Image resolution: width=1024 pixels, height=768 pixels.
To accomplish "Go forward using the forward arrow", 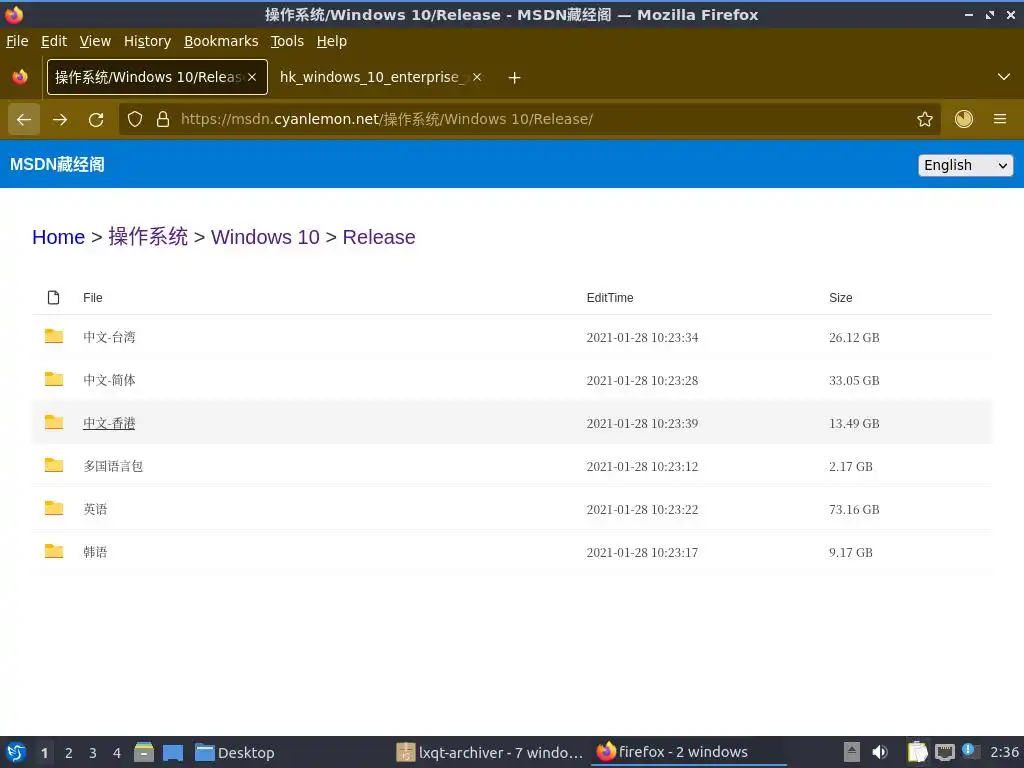I will click(x=60, y=120).
